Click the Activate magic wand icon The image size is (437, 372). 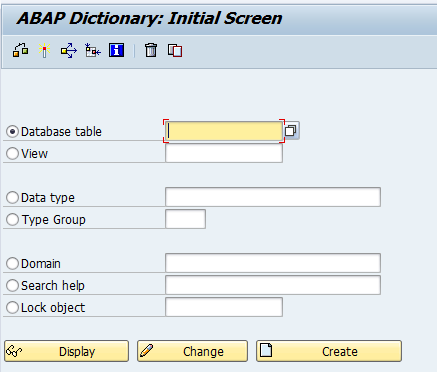(x=44, y=50)
